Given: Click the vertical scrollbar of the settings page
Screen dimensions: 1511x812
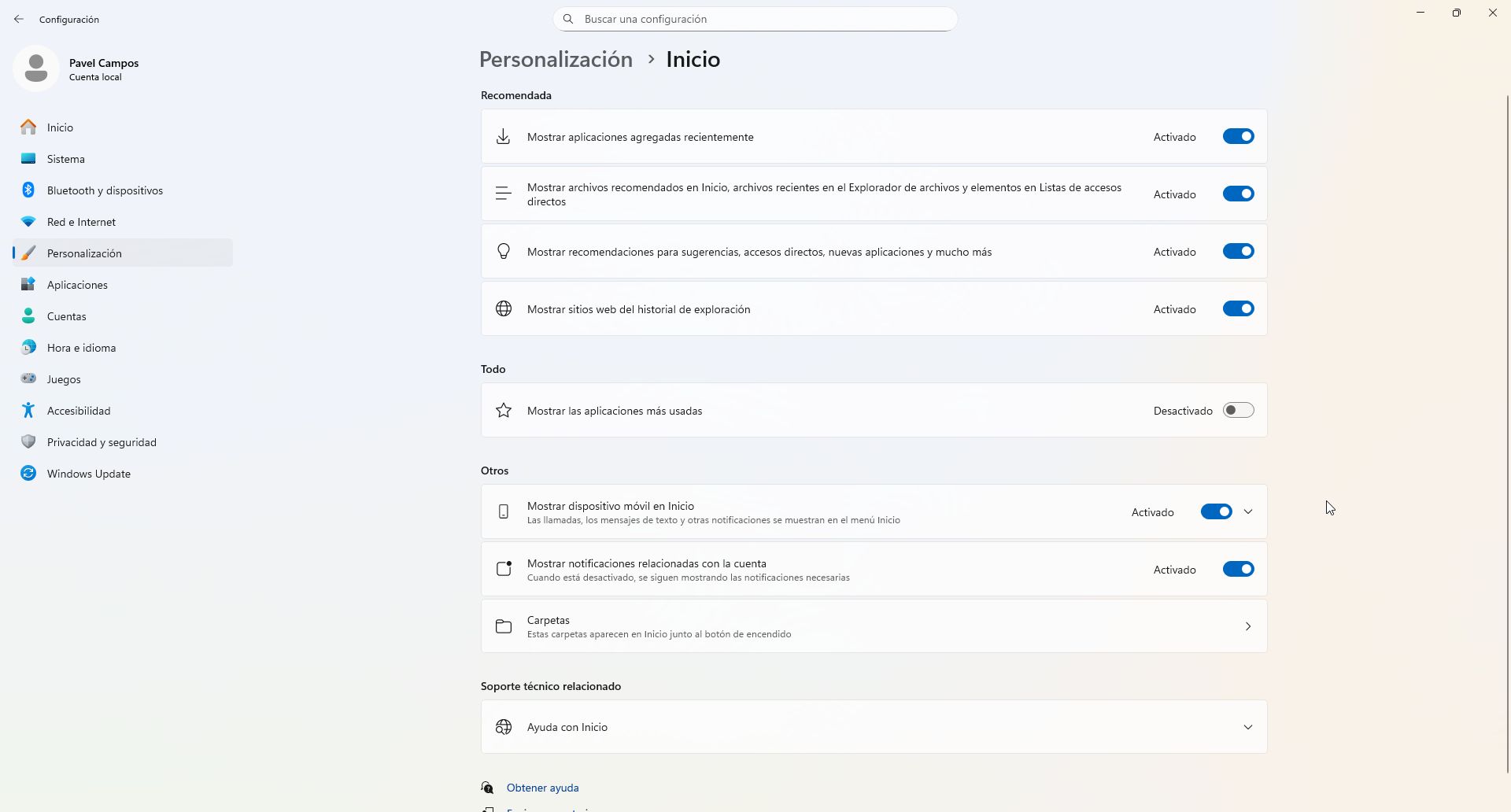Looking at the screenshot, I should [1507, 433].
